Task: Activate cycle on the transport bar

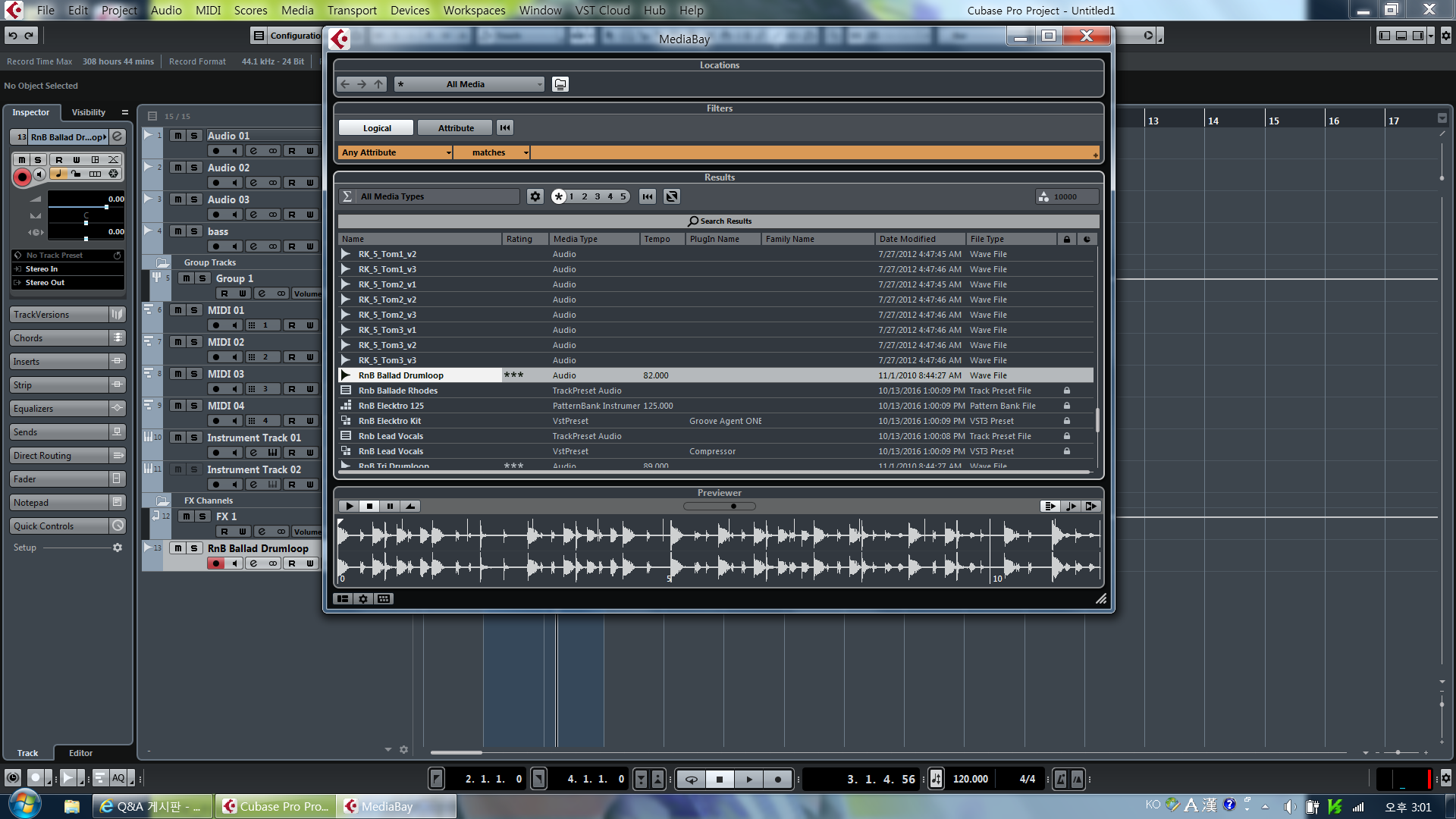Action: (x=691, y=779)
